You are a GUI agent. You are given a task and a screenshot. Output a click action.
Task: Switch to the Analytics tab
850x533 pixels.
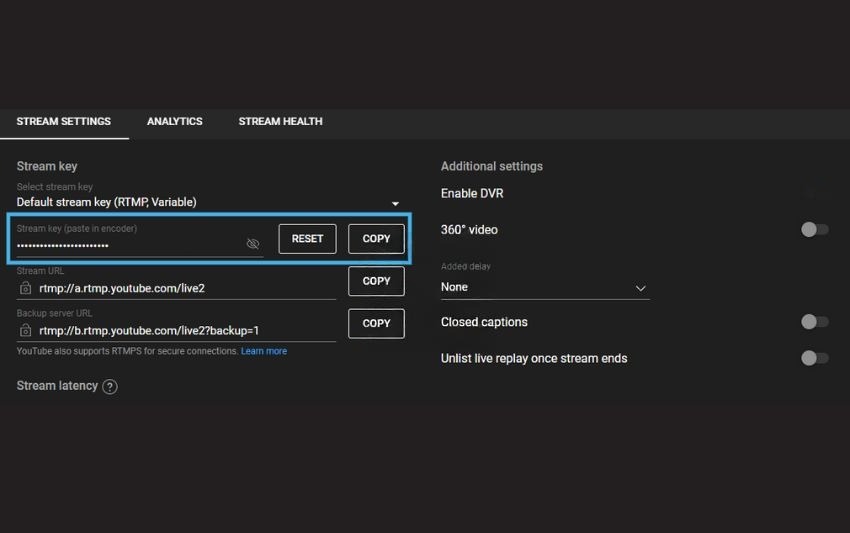[175, 121]
